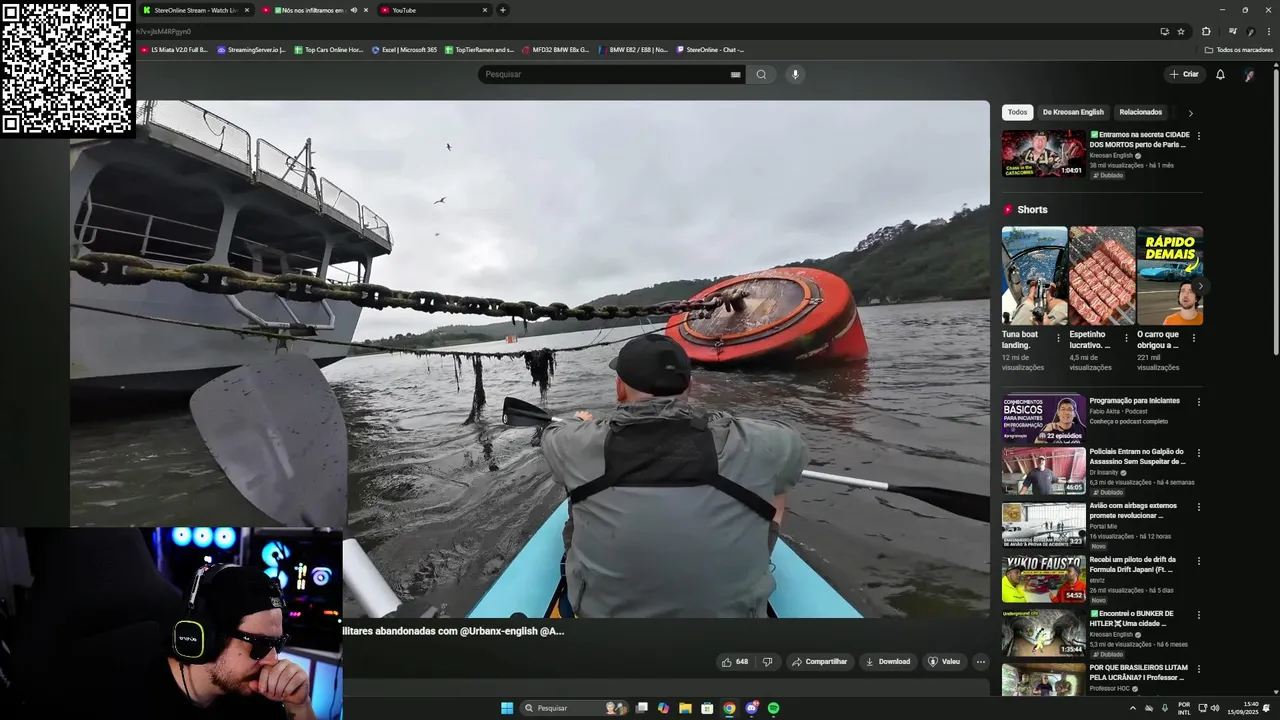The height and width of the screenshot is (720, 1280).
Task: Open LS Miata V2.0 bookmark
Action: point(174,49)
